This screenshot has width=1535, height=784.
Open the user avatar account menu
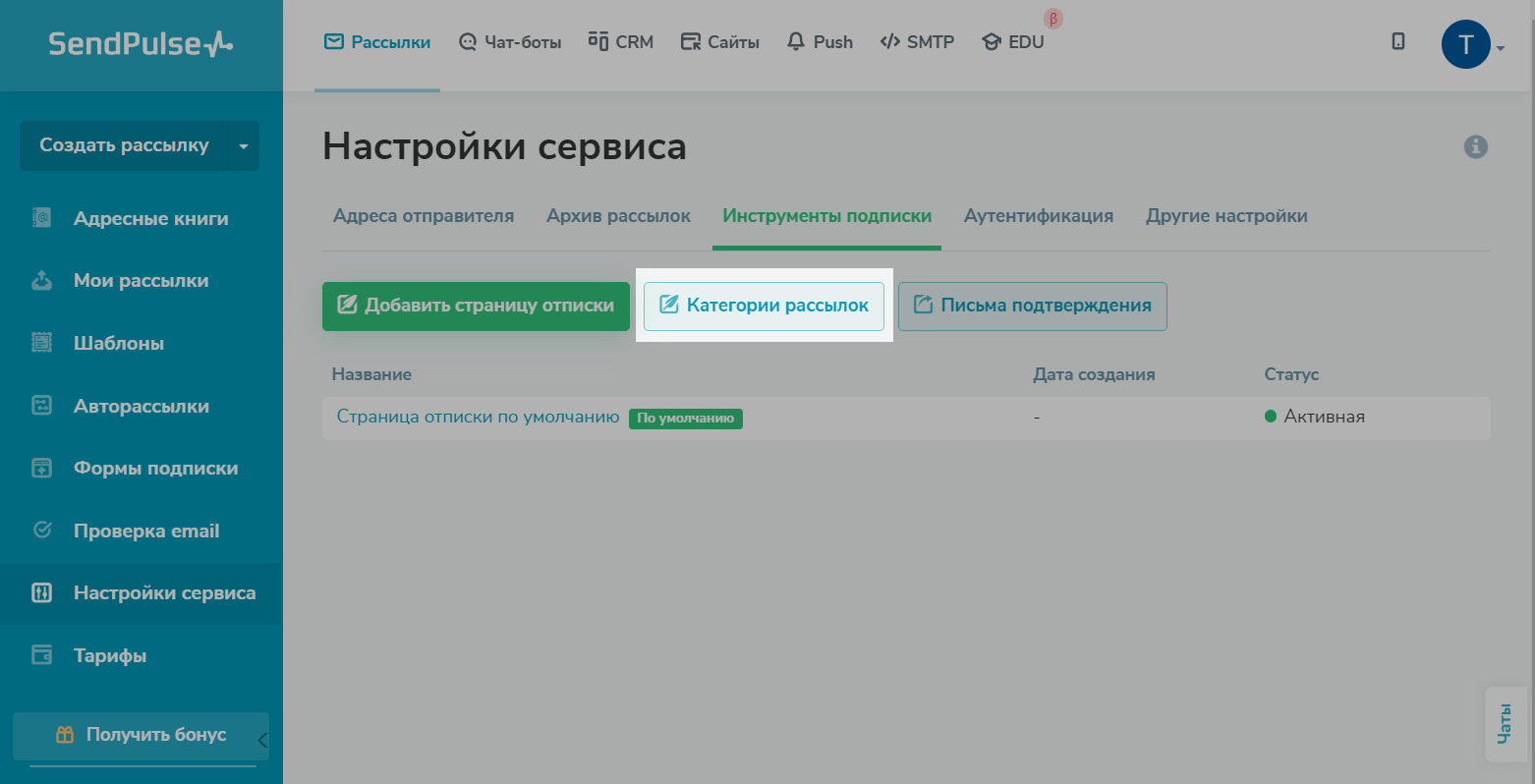pos(1466,45)
